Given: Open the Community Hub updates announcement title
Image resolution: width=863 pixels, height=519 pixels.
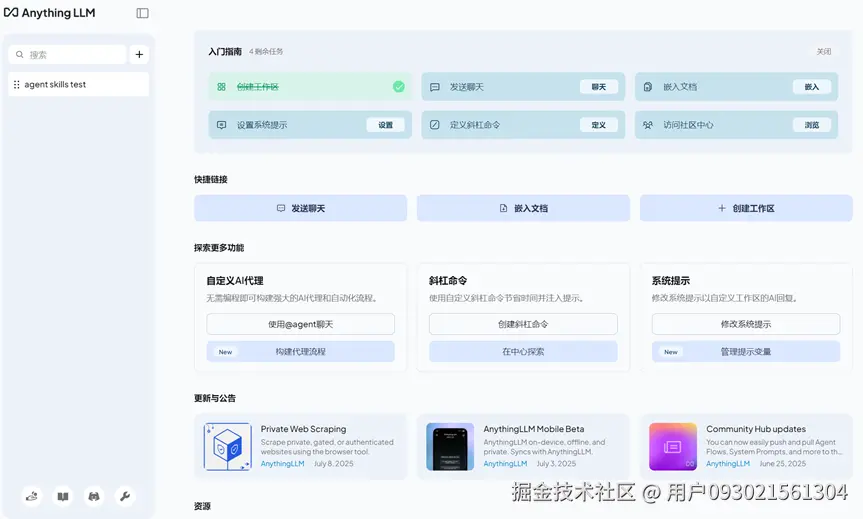Looking at the screenshot, I should 756,429.
